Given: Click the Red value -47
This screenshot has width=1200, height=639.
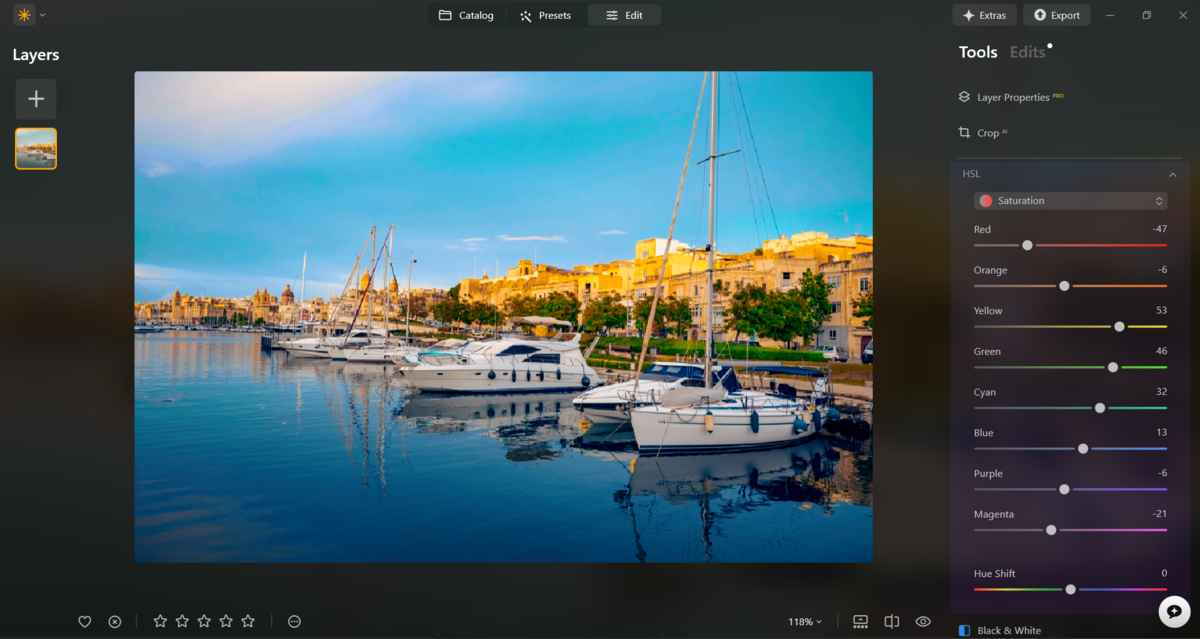Looking at the screenshot, I should point(1159,229).
